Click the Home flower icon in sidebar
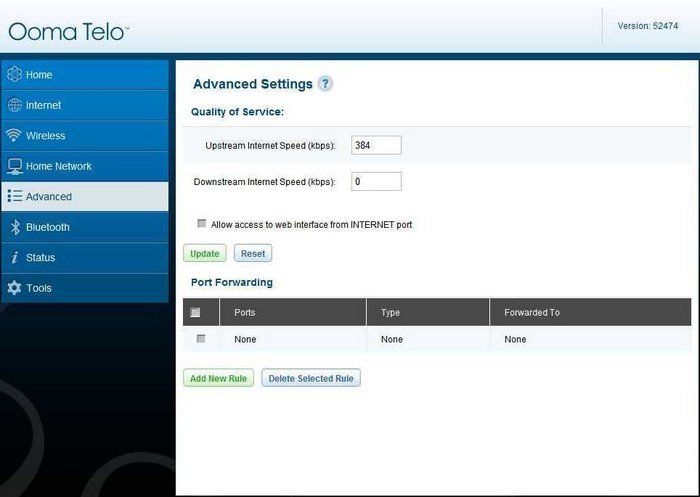The width and height of the screenshot is (700, 497). (x=14, y=74)
